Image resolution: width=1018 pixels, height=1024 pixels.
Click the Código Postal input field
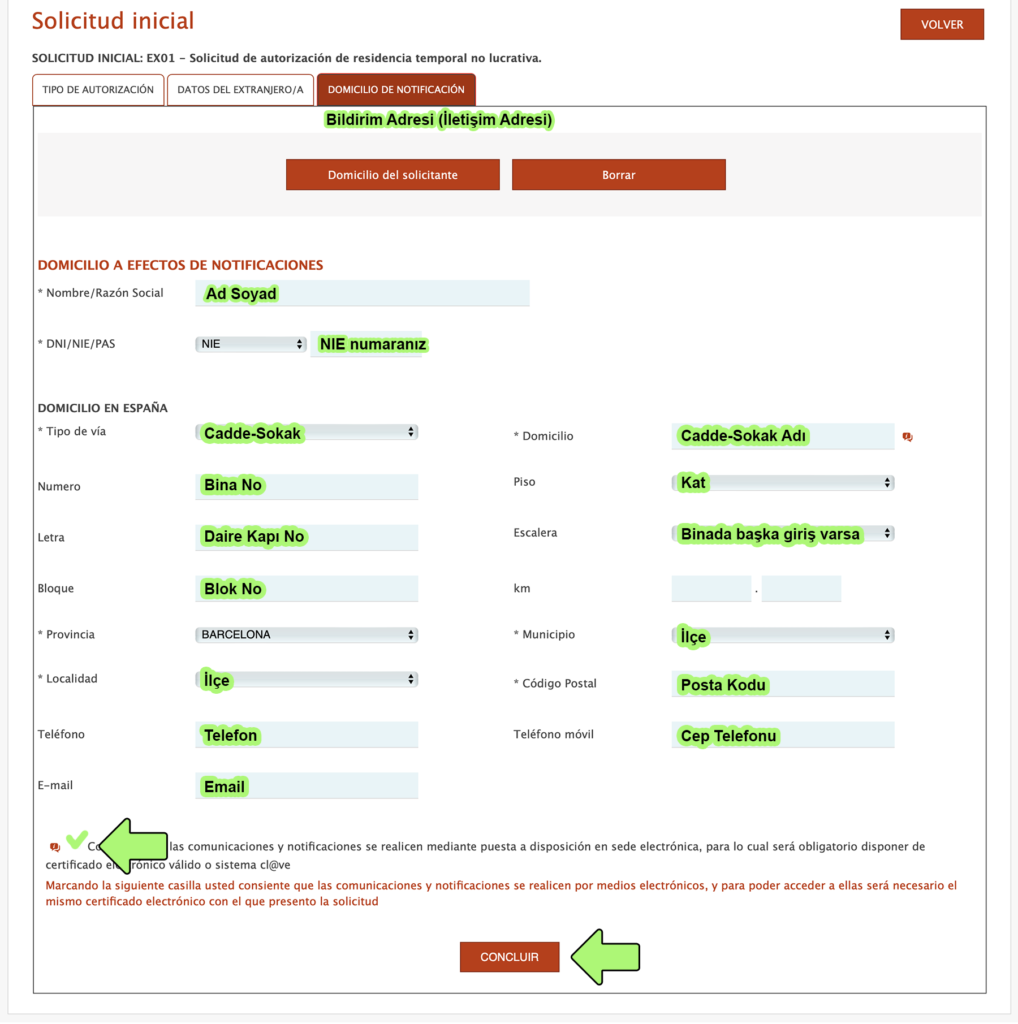782,685
